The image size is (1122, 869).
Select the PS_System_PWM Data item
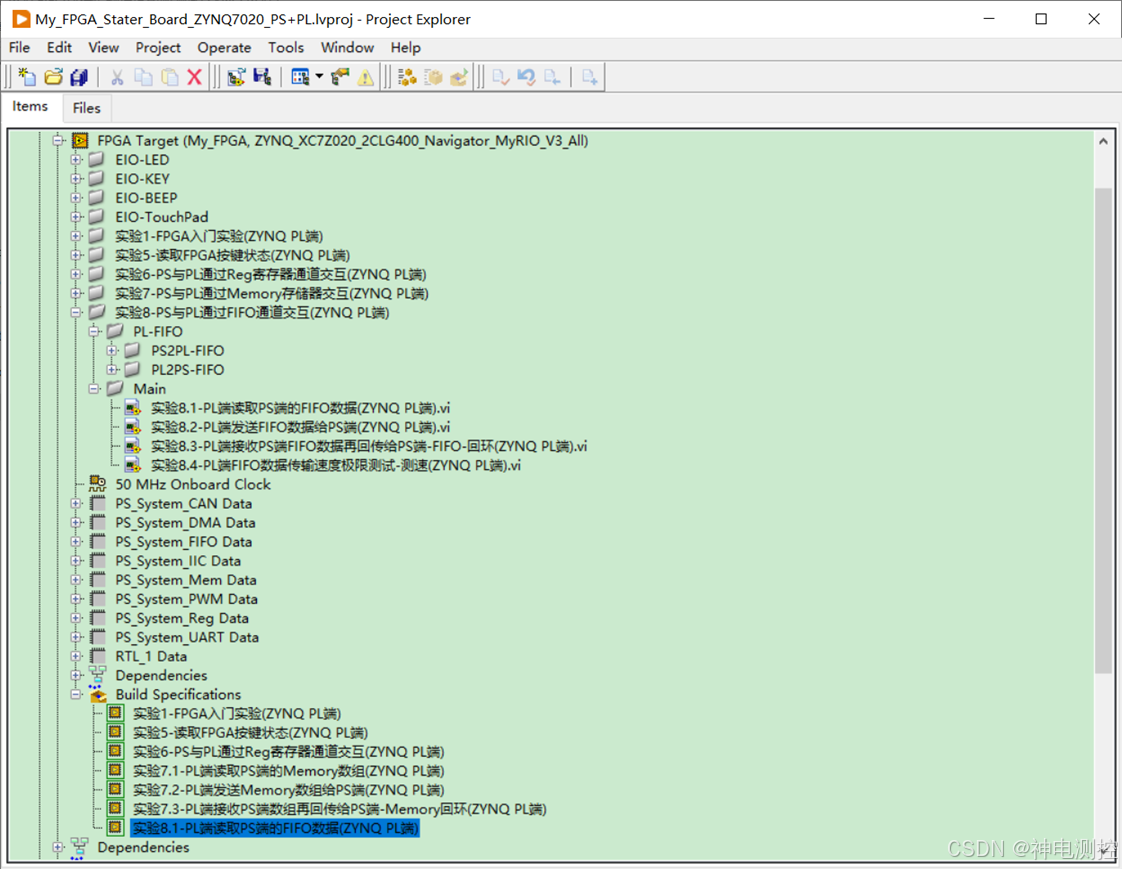coord(186,599)
